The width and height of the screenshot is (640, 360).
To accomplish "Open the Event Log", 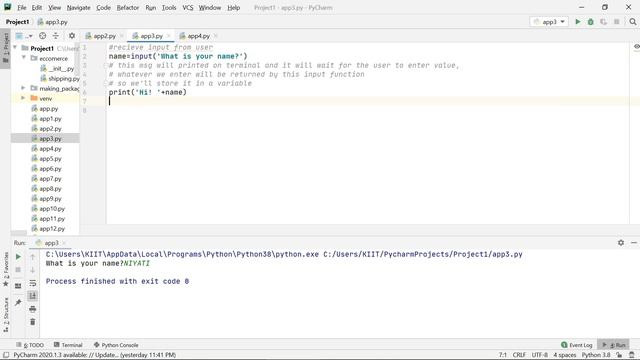I will pyautogui.click(x=577, y=345).
